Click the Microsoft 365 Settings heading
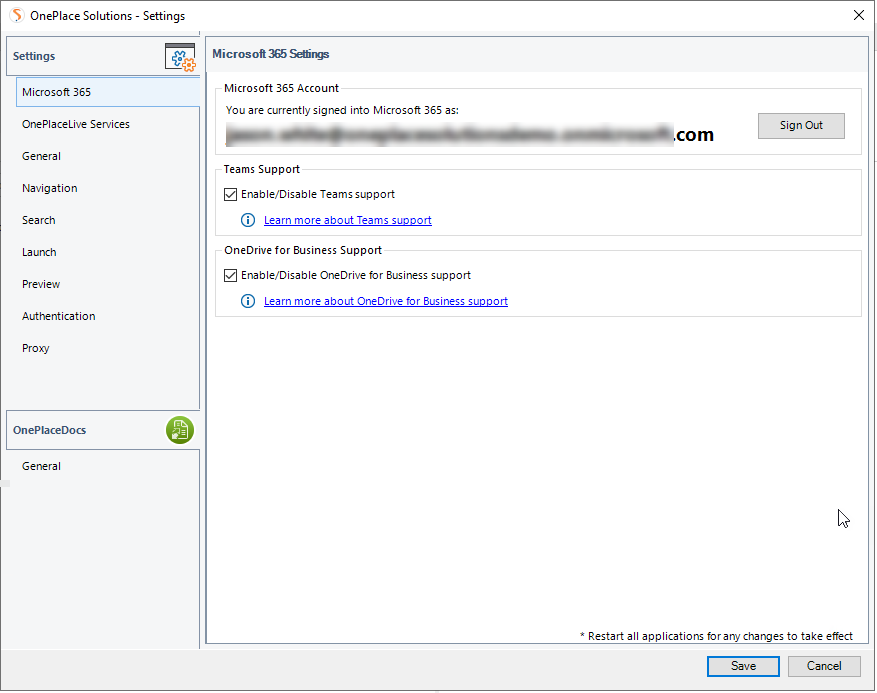Viewport: 877px width, 693px height. click(x=271, y=54)
